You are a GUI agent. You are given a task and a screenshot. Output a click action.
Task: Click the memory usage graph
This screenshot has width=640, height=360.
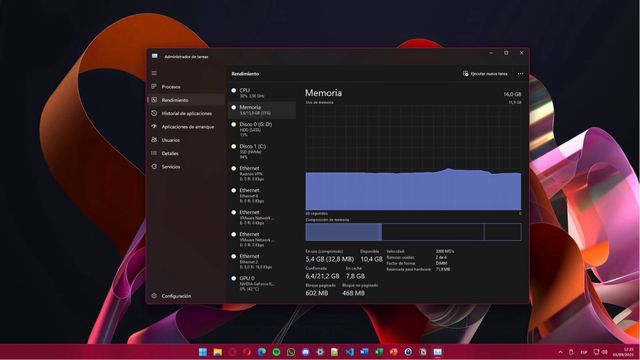(413, 158)
